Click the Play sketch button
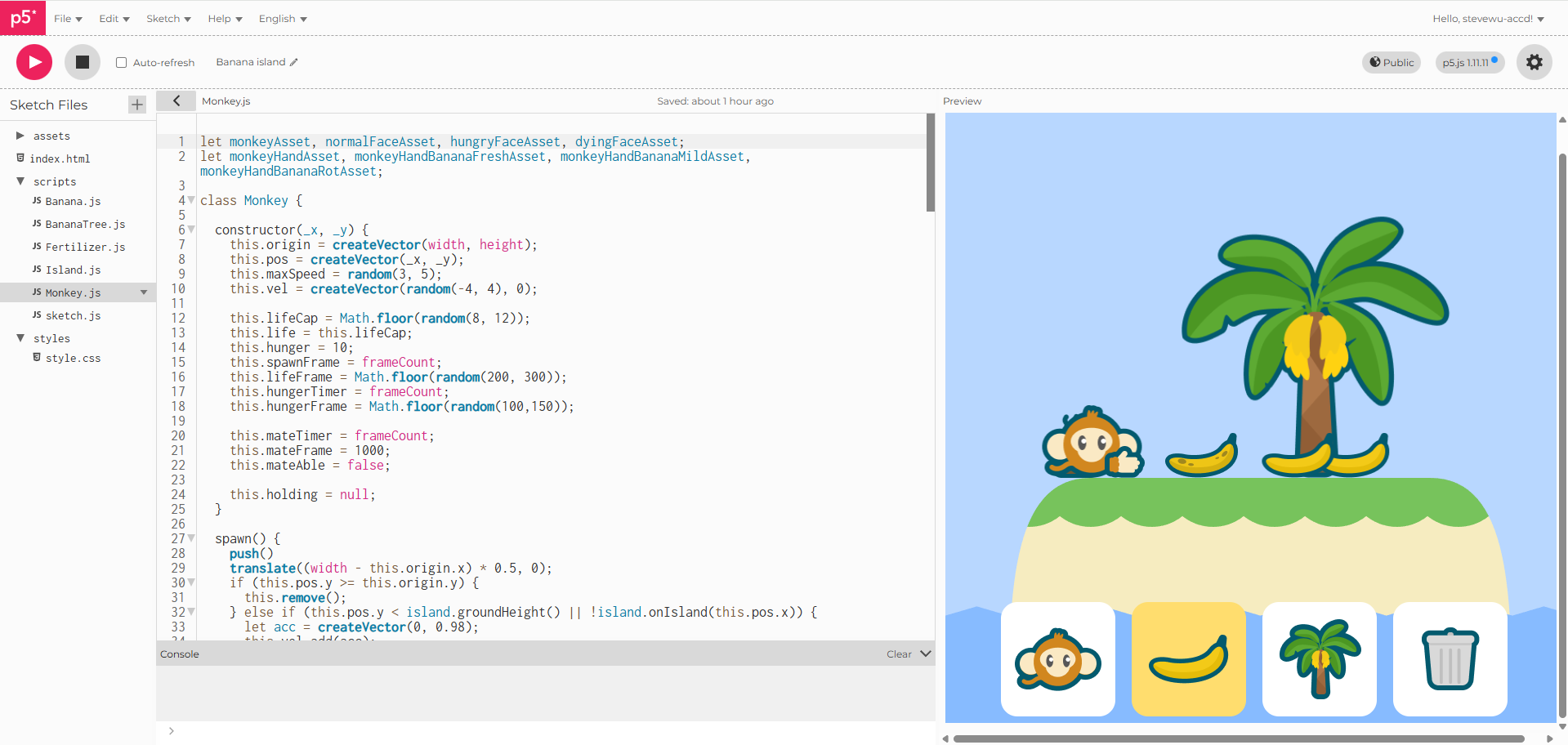Viewport: 1568px width, 745px height. (34, 62)
